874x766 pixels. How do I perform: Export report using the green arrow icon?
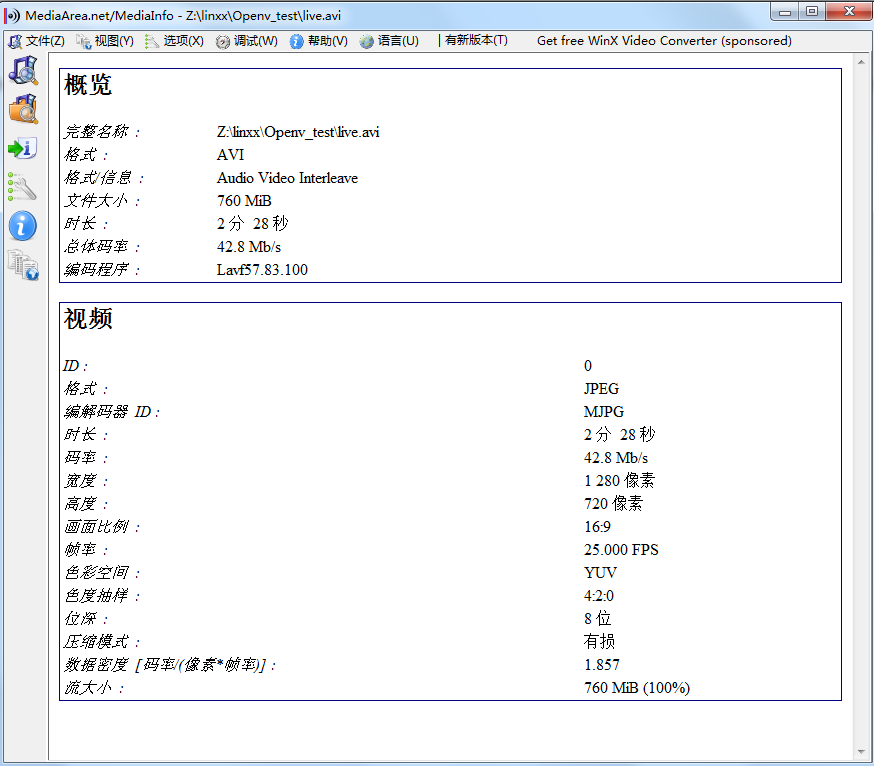point(24,148)
